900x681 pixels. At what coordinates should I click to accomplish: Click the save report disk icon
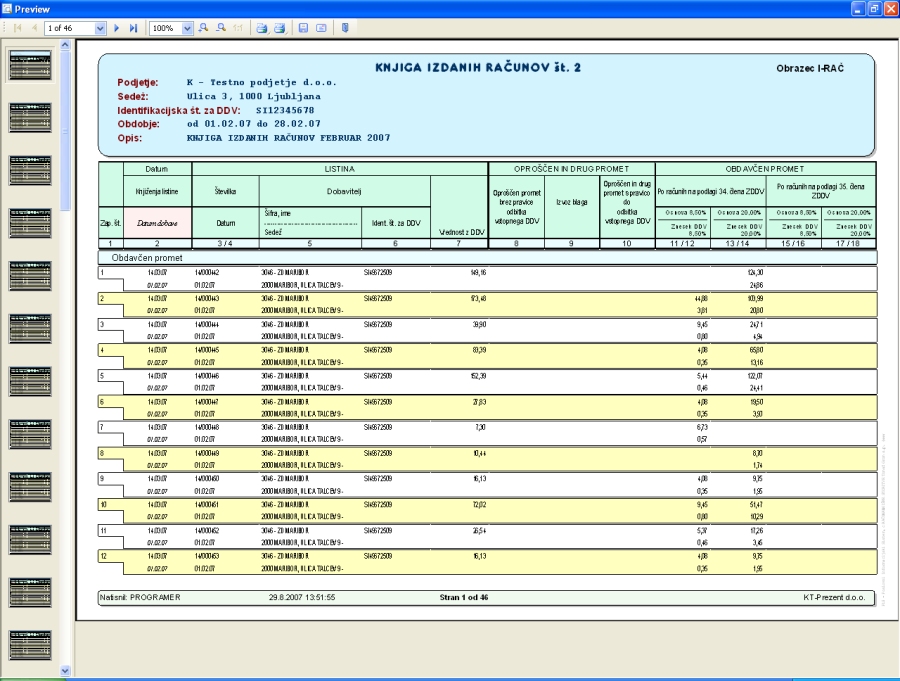303,28
